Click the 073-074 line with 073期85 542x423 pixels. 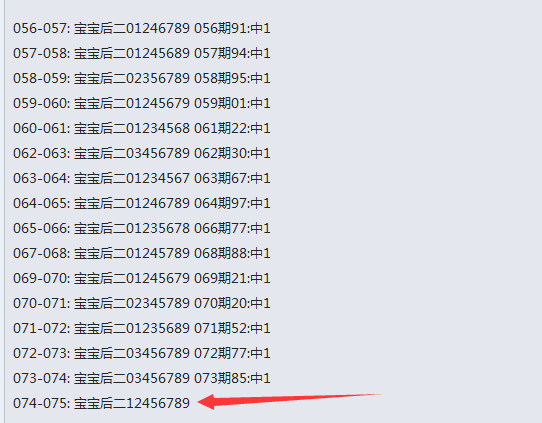point(142,378)
